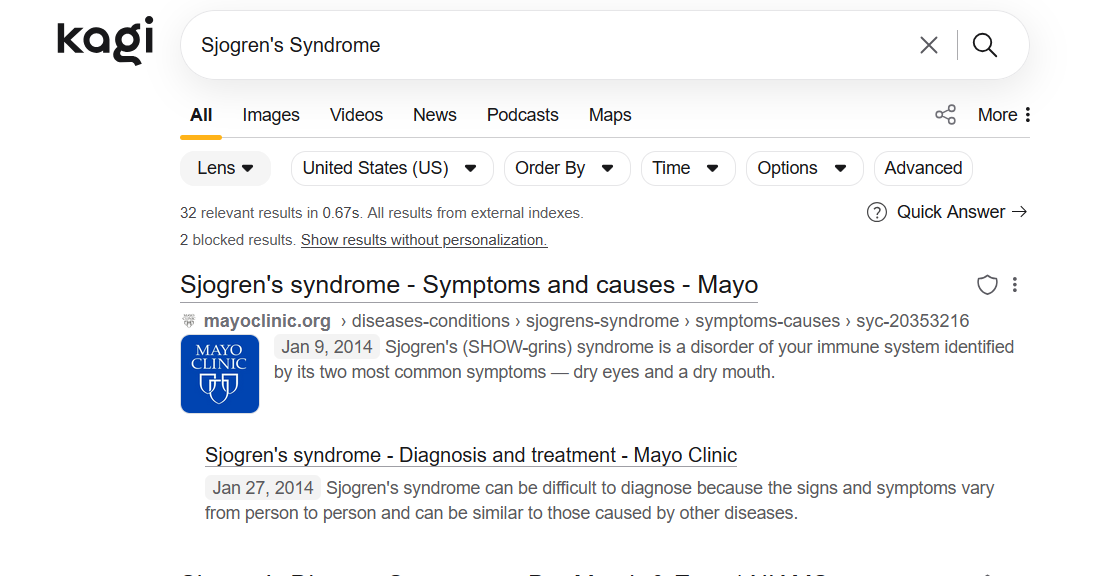Open the Lens dropdown
This screenshot has width=1101, height=576.
coord(225,168)
